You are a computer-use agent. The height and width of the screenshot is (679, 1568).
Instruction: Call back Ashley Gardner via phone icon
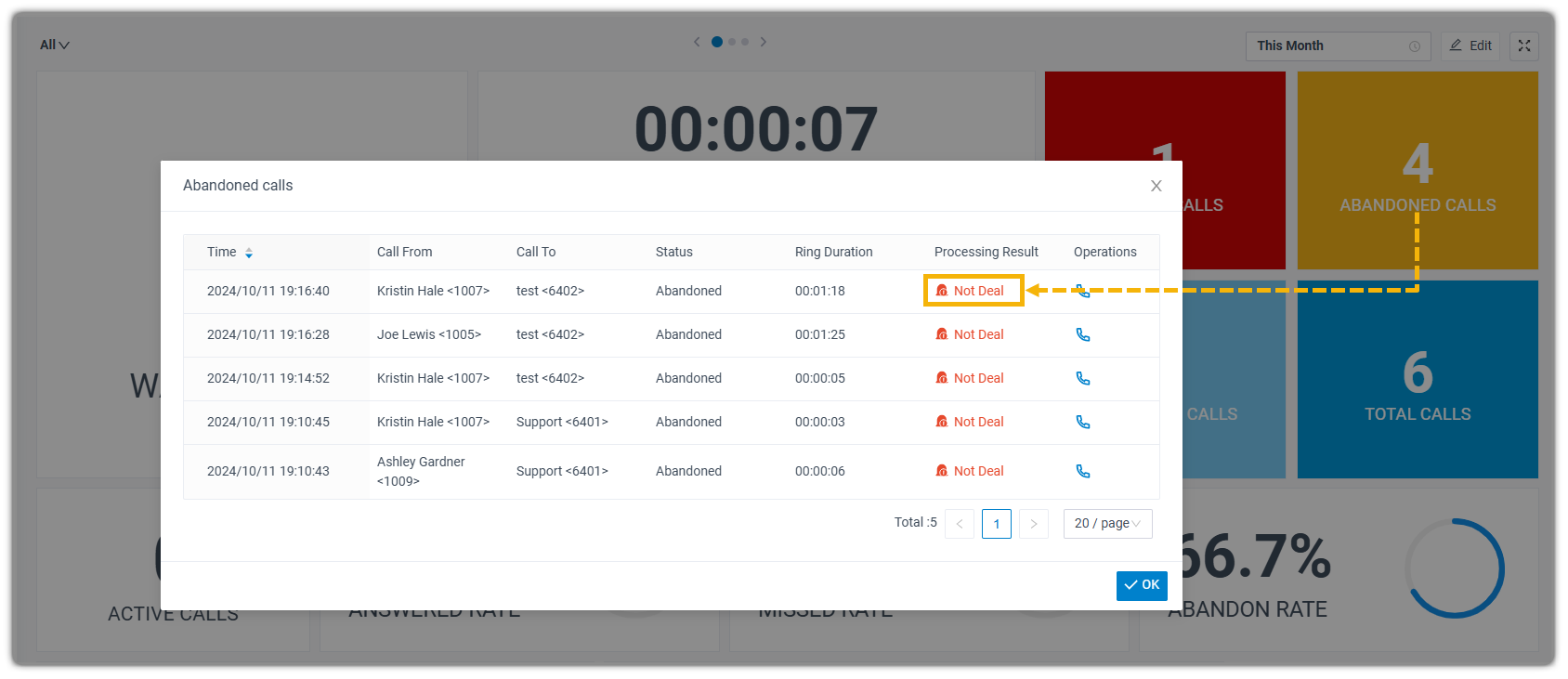1082,471
